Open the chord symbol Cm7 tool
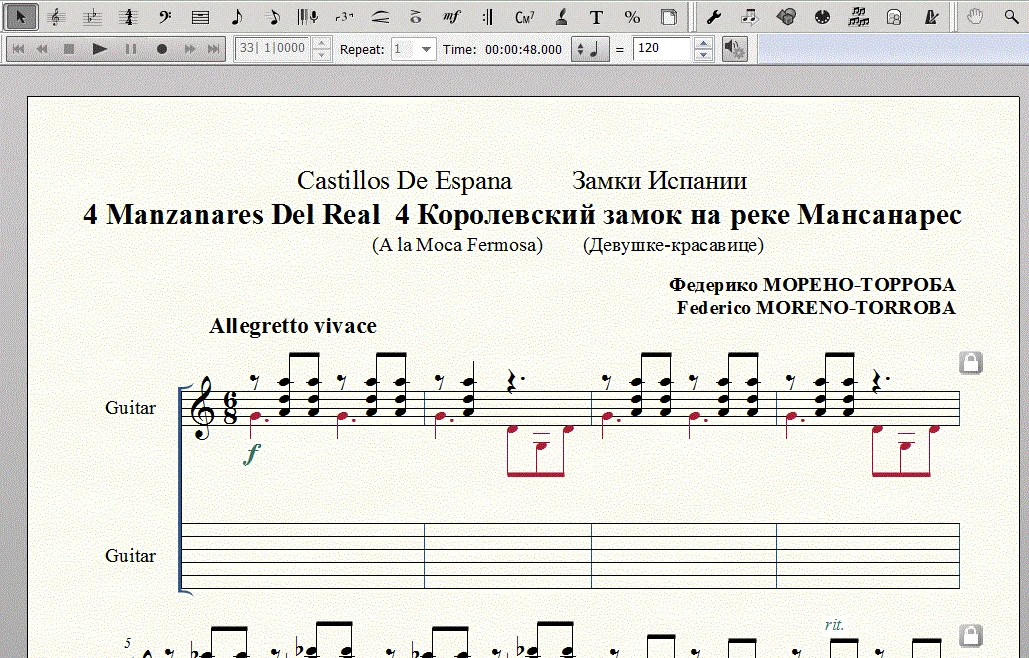Image resolution: width=1029 pixels, height=658 pixels. tap(524, 16)
